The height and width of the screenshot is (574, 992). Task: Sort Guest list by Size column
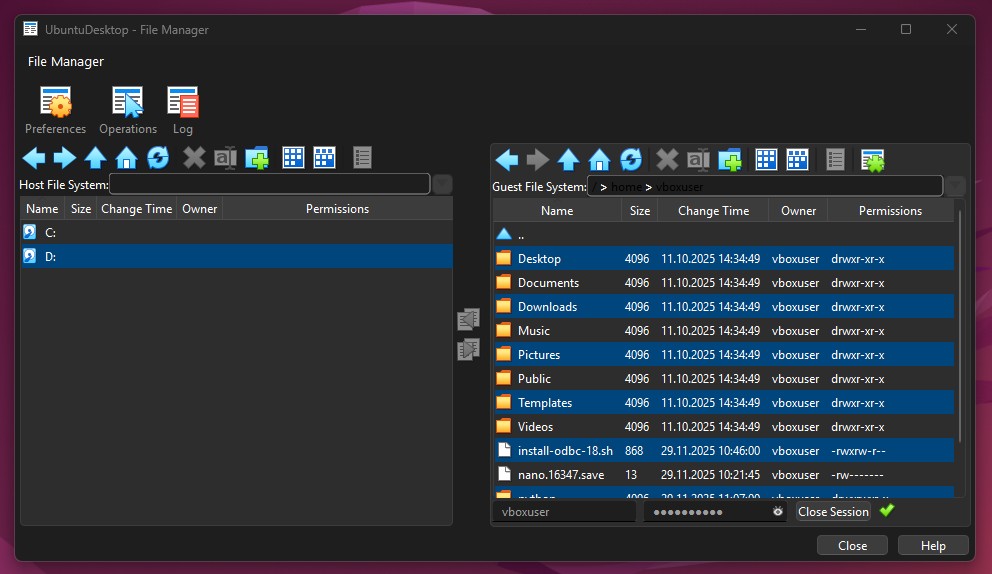tap(640, 211)
